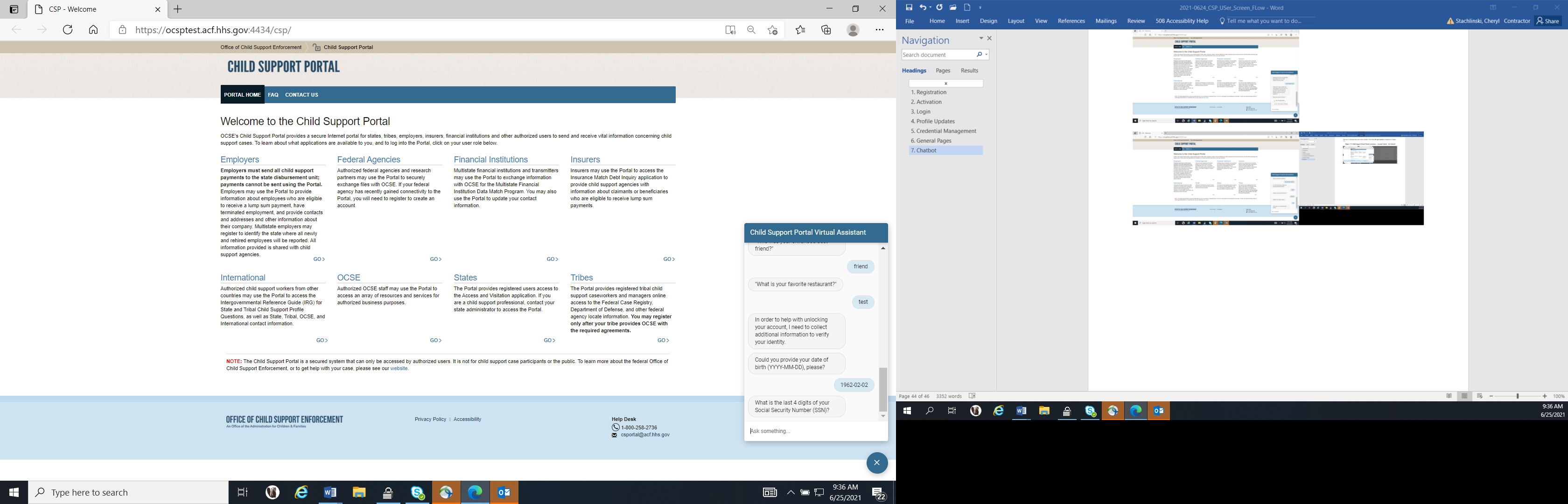Add page to favorites star icon
Viewport: 1568px width, 504px height.
point(772,30)
